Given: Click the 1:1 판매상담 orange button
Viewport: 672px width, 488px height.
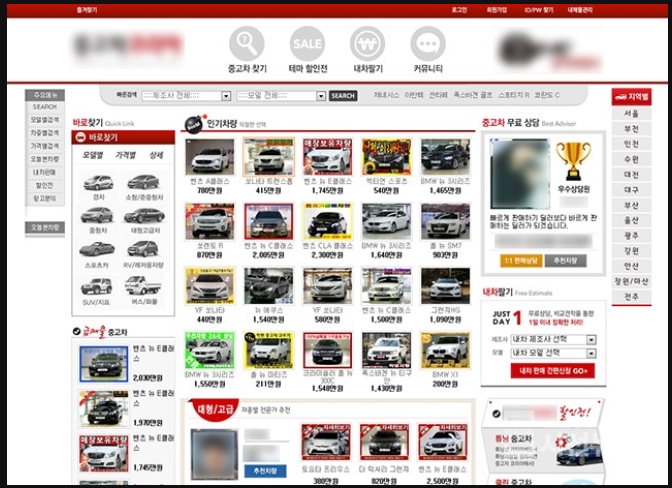Looking at the screenshot, I should 521,260.
